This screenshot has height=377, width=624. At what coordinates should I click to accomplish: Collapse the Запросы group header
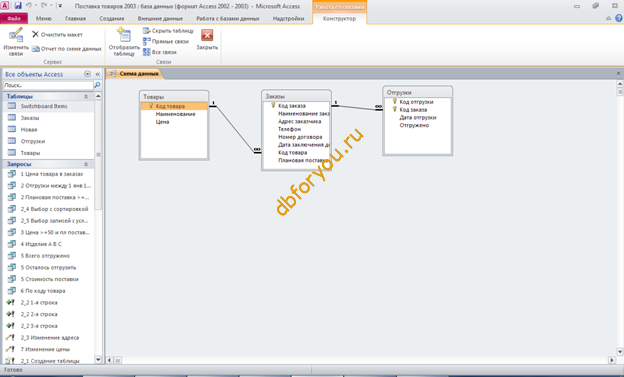[86, 164]
